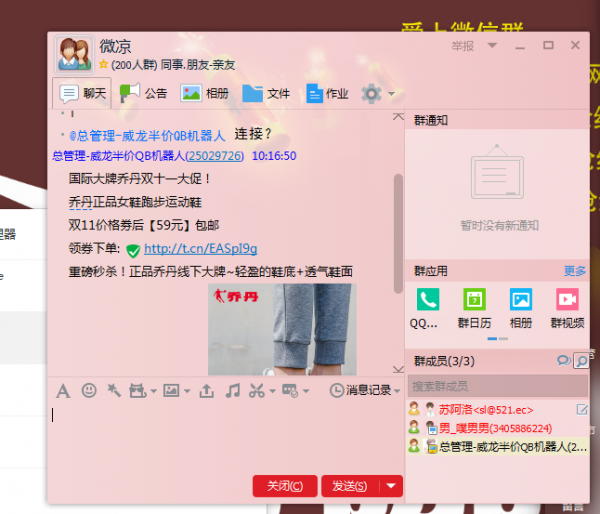Screen dimensions: 600x514
Task: Click the second page dot under 群应用
Action: [x=504, y=339]
